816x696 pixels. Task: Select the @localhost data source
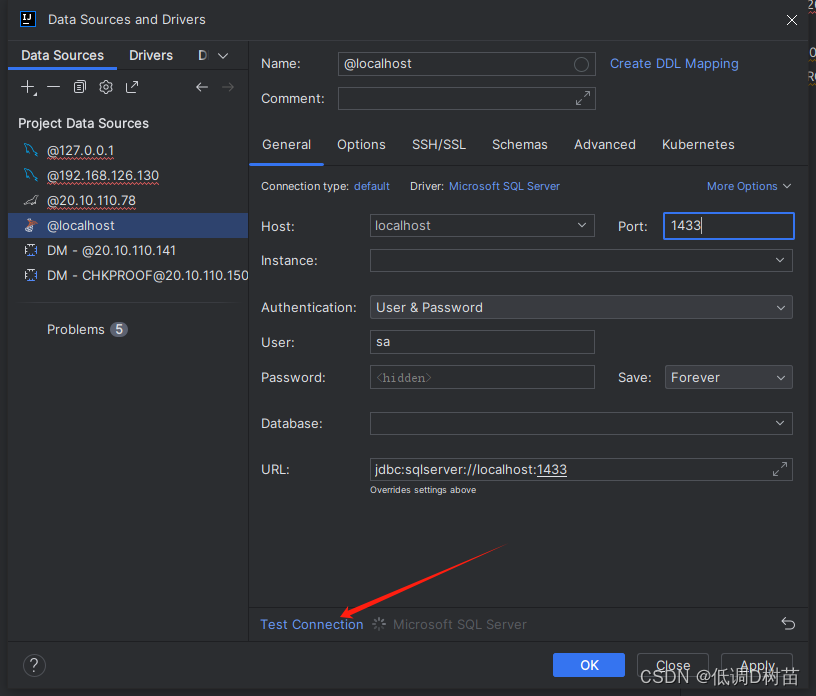[128, 225]
